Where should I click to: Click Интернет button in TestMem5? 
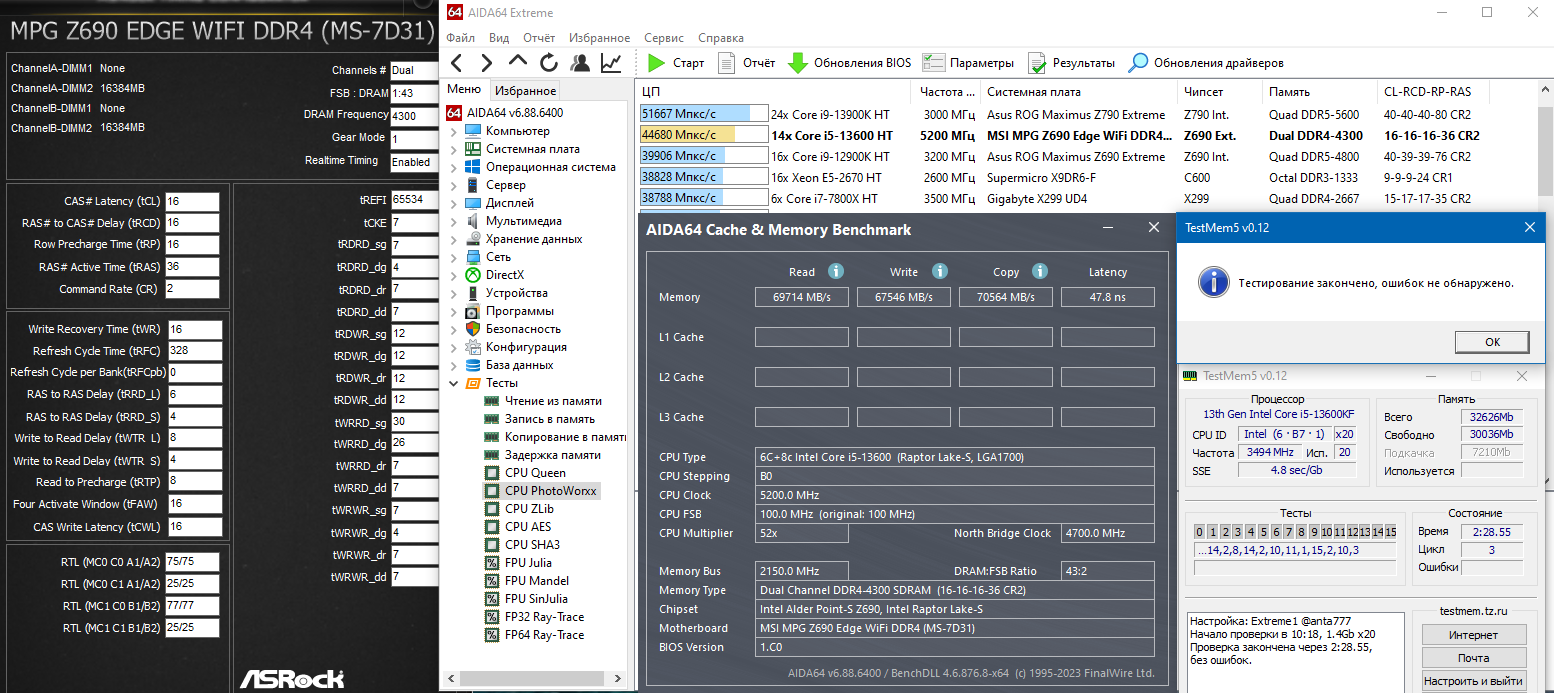click(x=1474, y=635)
